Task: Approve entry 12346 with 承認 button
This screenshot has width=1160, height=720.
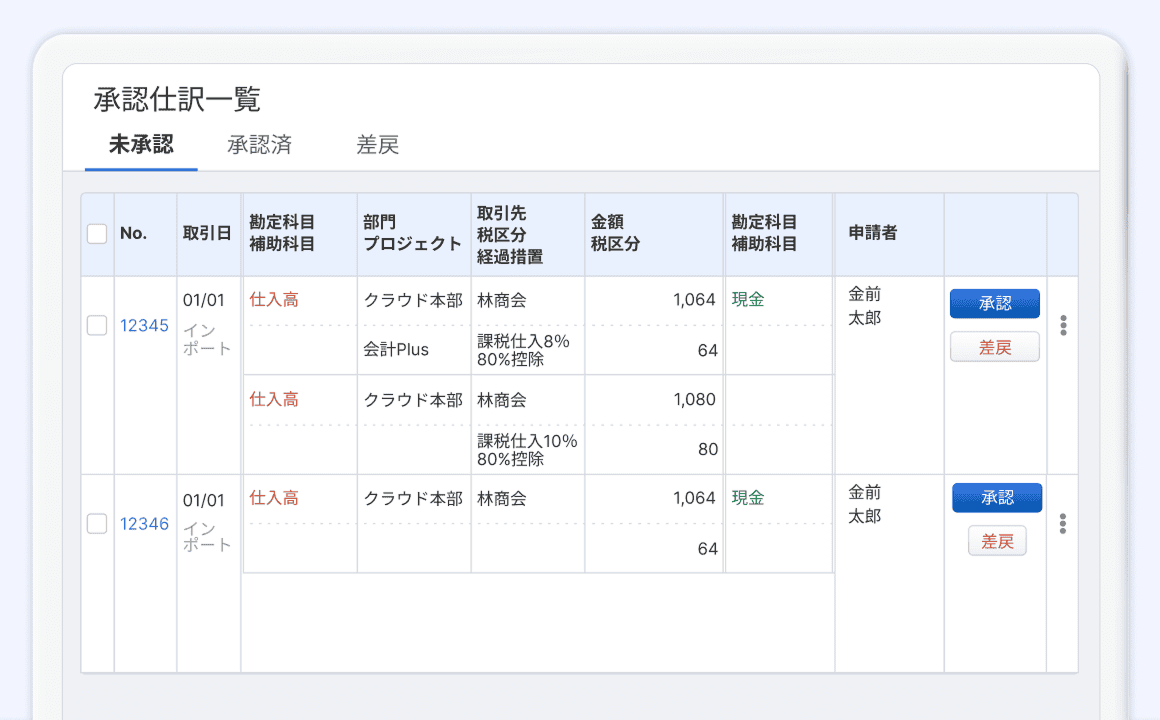Action: (996, 498)
